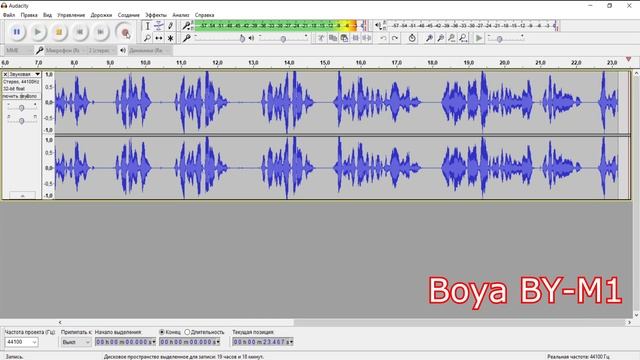
Task: Click the Fit Selection zoom icon
Action: point(451,38)
